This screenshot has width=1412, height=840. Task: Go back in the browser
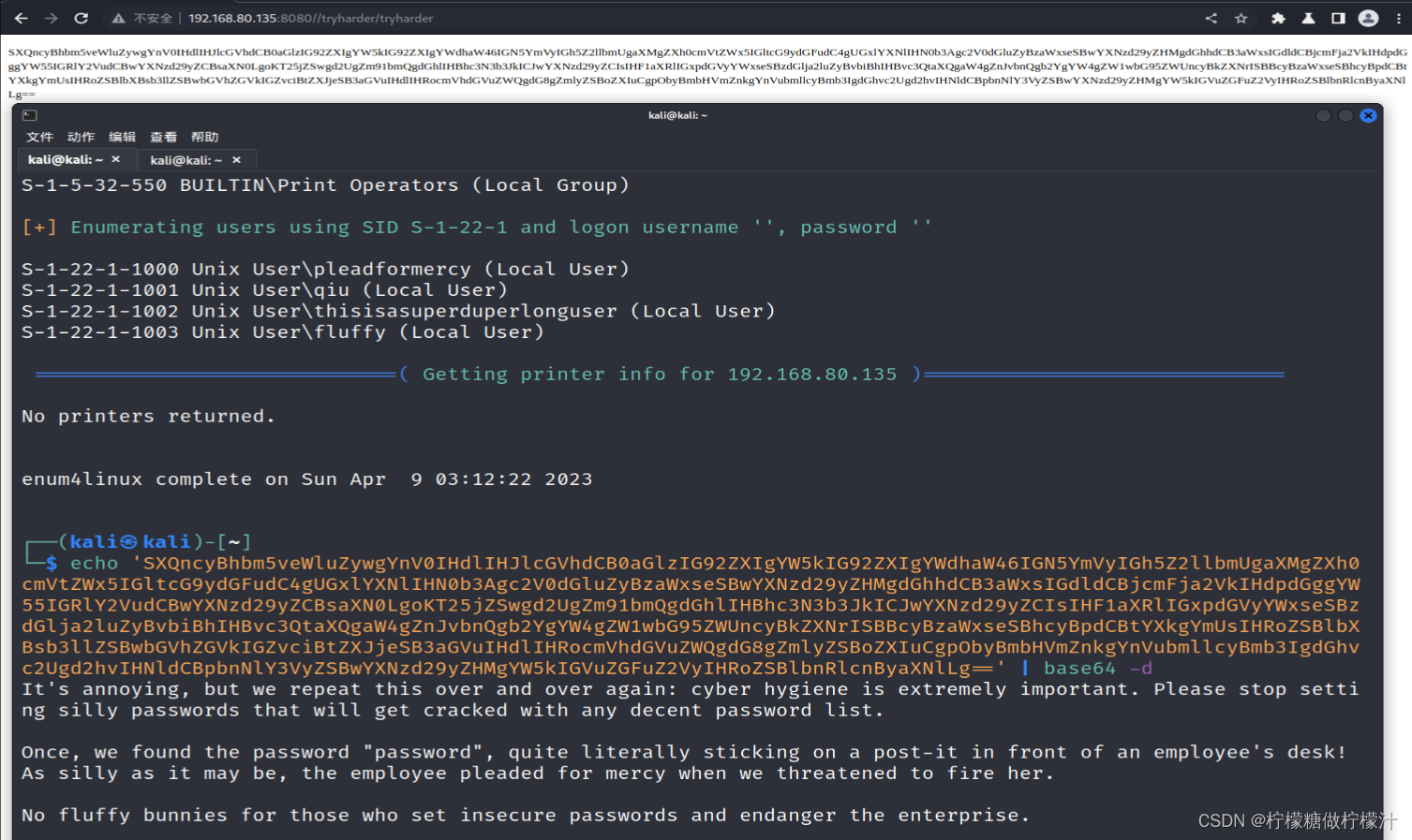(x=22, y=18)
